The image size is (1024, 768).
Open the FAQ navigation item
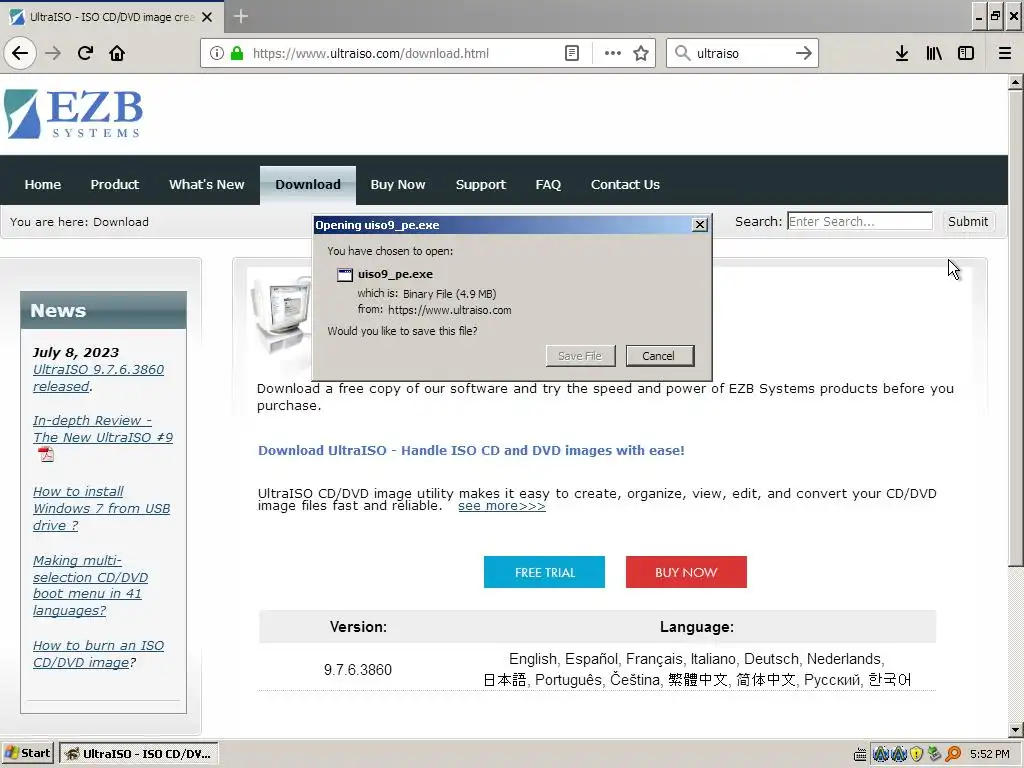pos(548,185)
